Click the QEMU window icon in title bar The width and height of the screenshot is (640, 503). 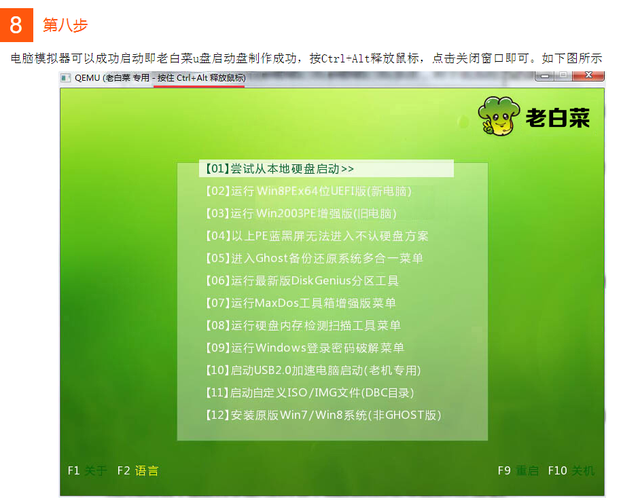[66, 78]
